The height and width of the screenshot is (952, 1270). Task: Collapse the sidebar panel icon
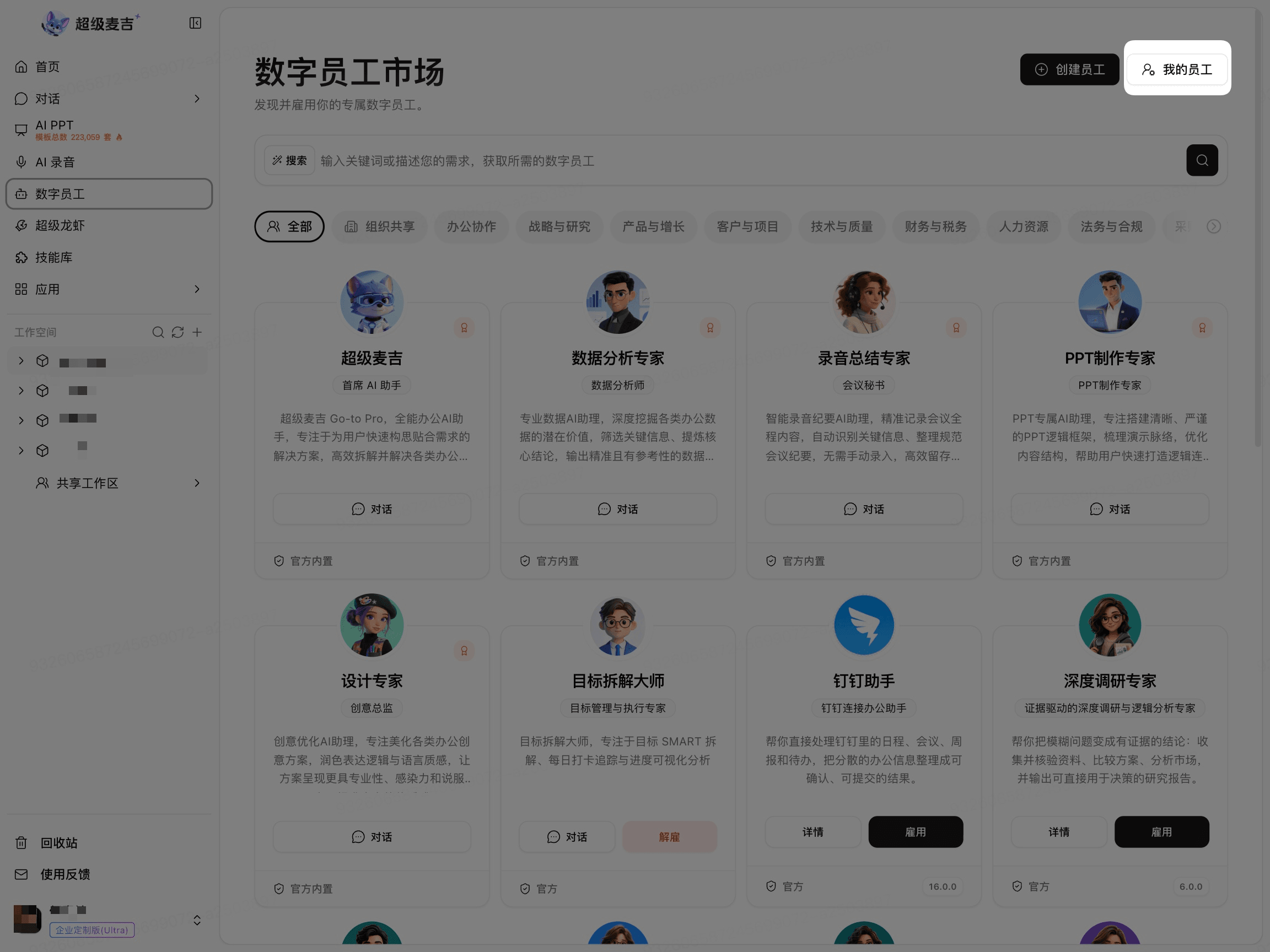195,23
